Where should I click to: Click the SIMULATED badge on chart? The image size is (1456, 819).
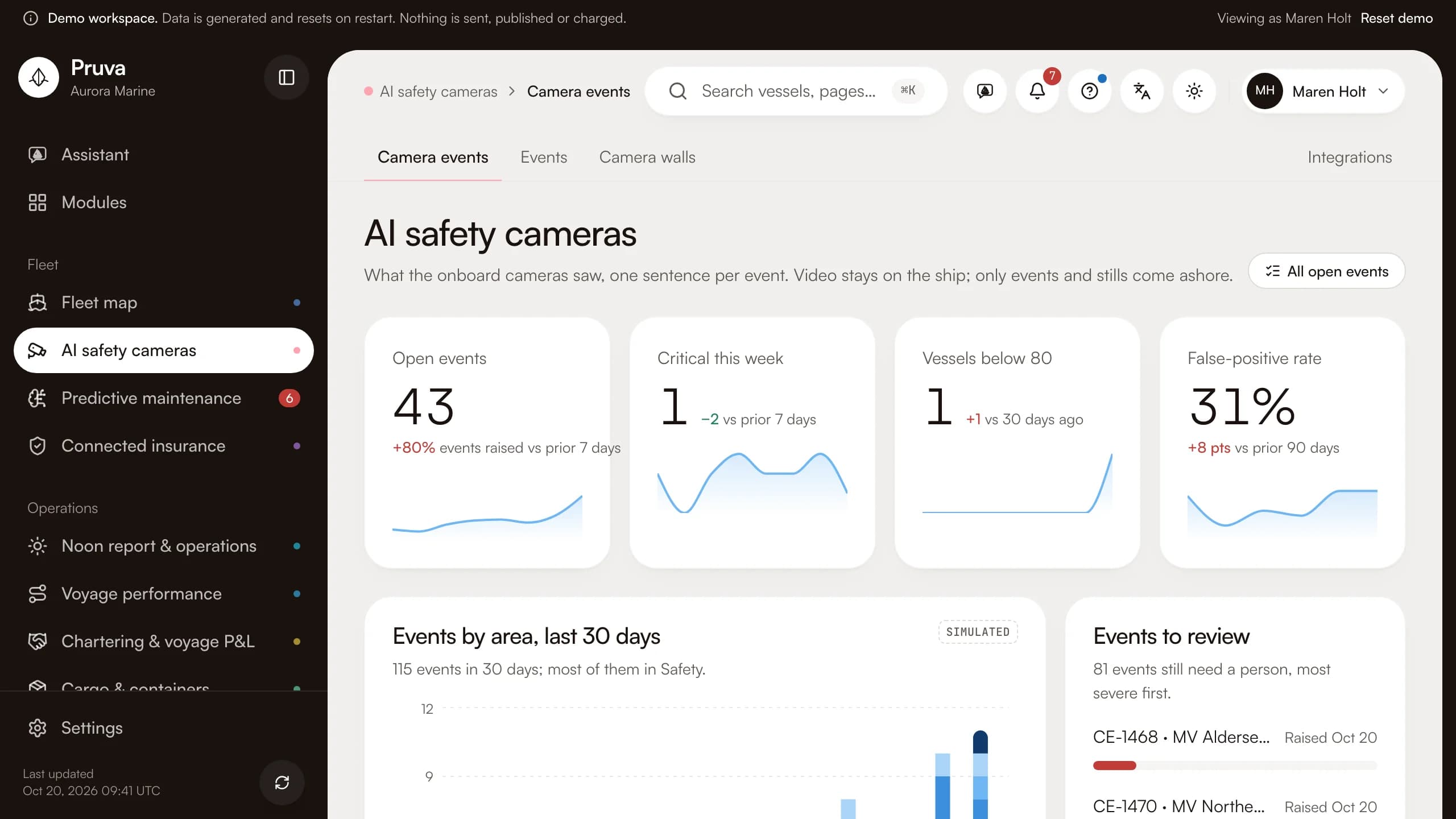click(x=978, y=632)
